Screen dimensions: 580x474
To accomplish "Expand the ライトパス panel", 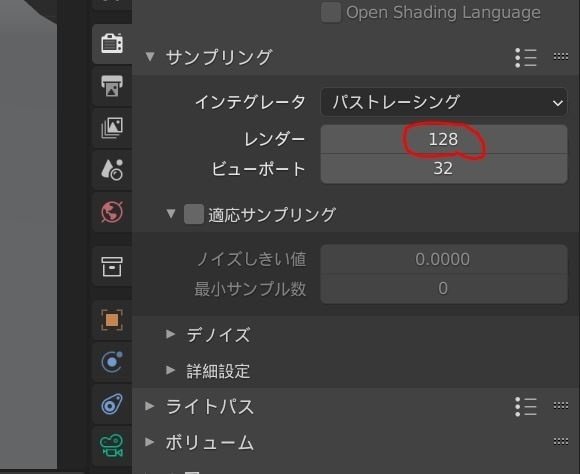I will tap(150, 406).
